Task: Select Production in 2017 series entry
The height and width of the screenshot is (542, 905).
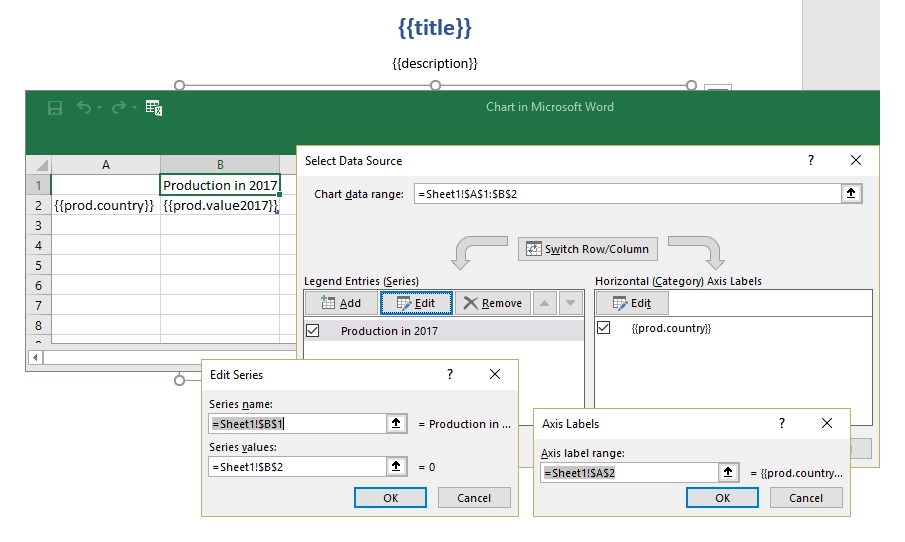Action: 444,331
